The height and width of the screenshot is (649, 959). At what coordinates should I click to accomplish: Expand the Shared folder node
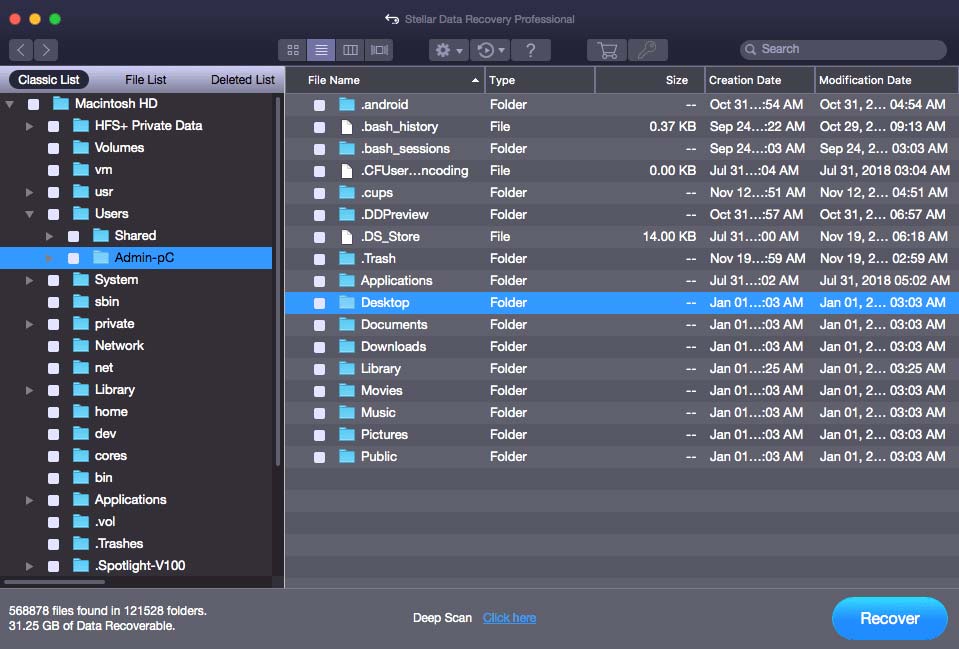pyautogui.click(x=49, y=236)
